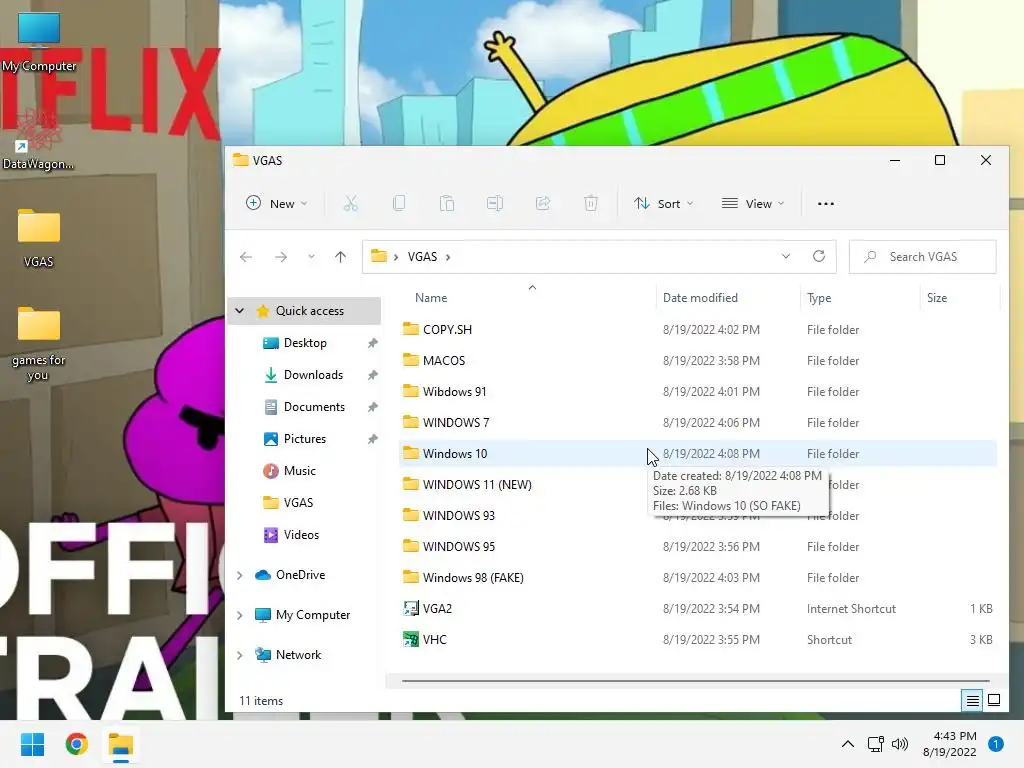
Task: Select Documents in Quick access
Action: click(313, 407)
